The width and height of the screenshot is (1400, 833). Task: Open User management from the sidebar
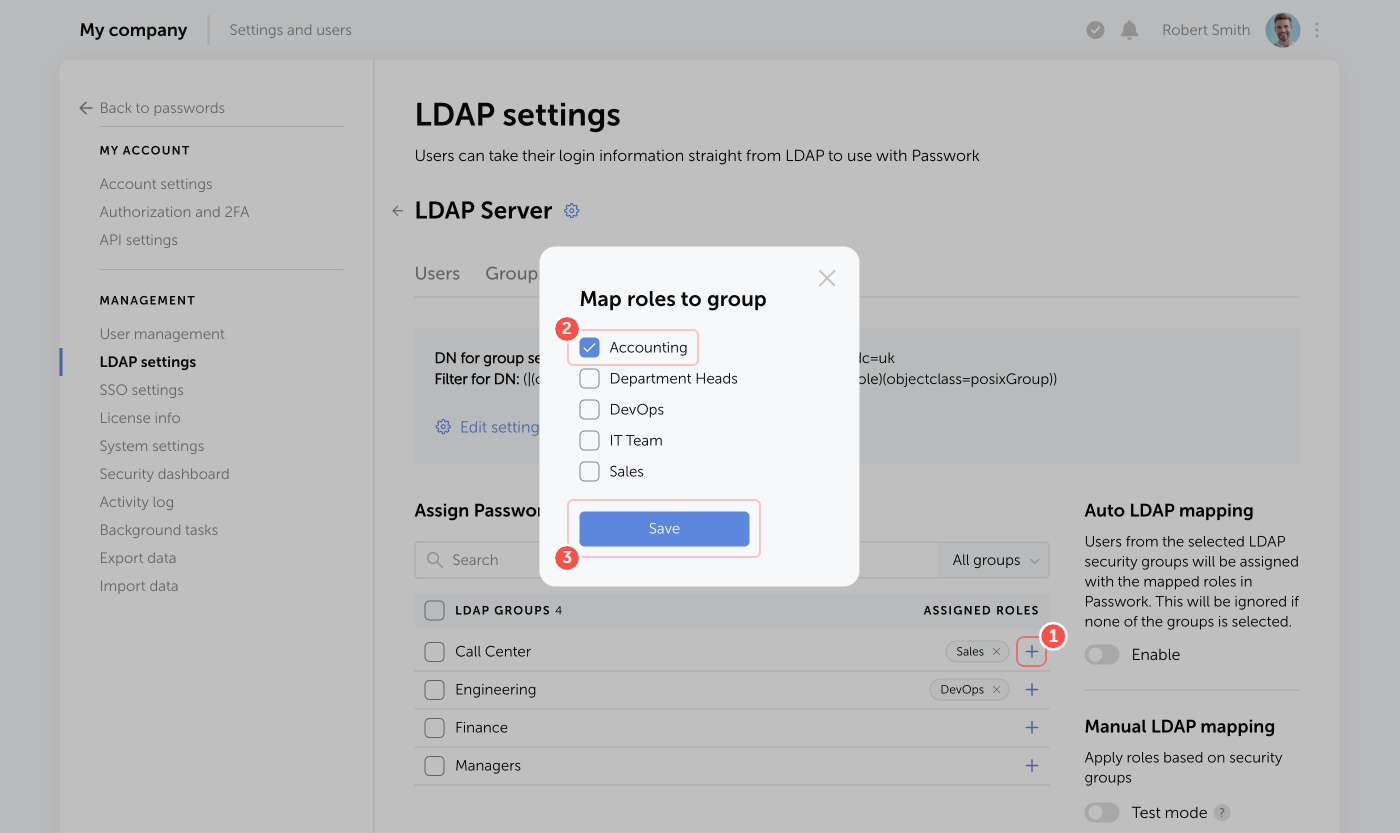(x=162, y=333)
